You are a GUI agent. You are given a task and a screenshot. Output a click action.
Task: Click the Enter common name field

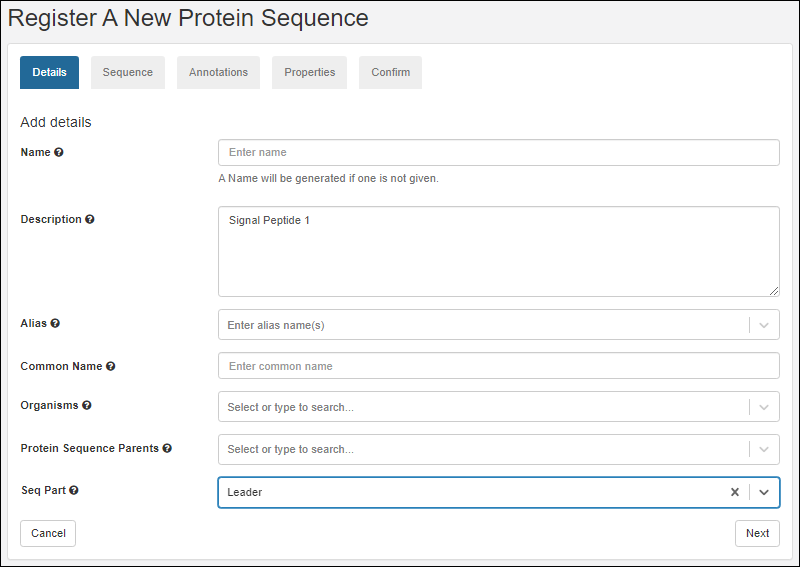click(x=498, y=366)
